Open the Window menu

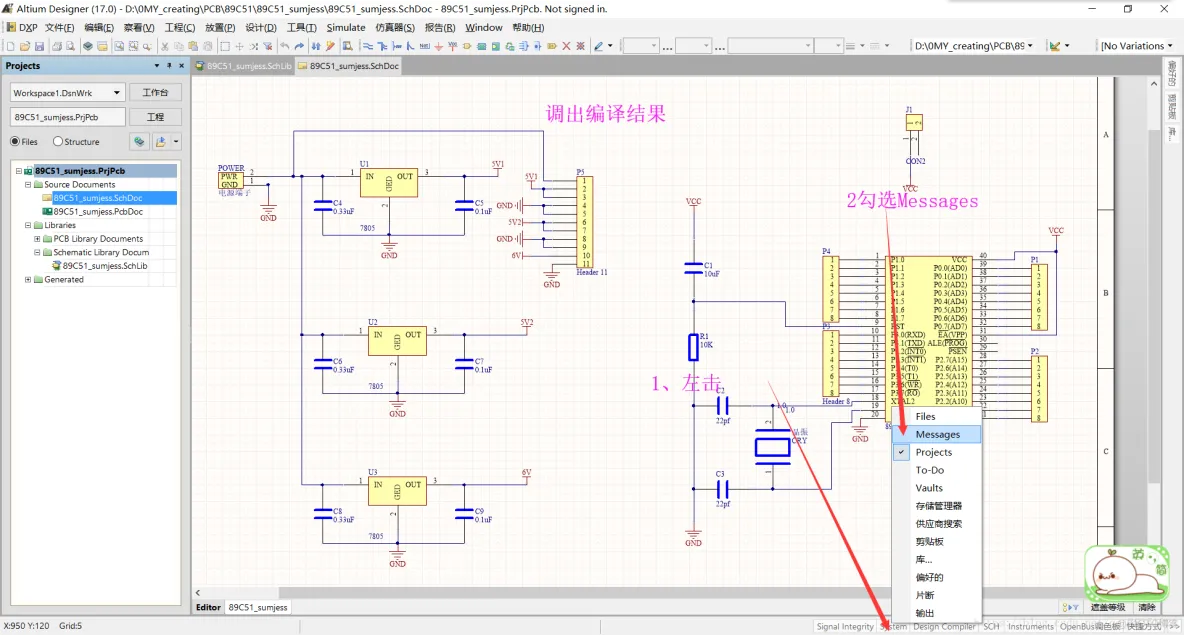tap(483, 27)
